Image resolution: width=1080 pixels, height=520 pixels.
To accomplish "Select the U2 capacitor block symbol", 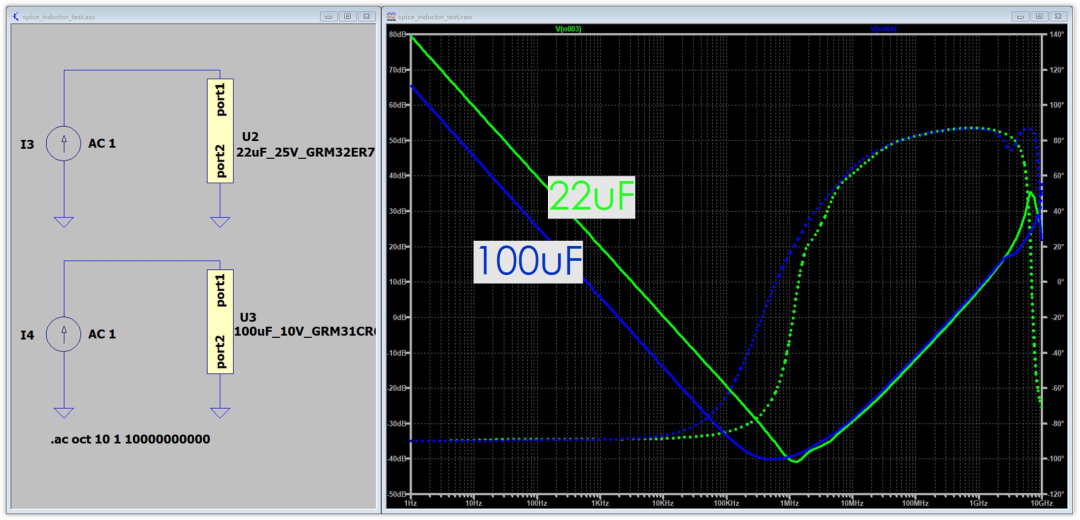I will 220,130.
